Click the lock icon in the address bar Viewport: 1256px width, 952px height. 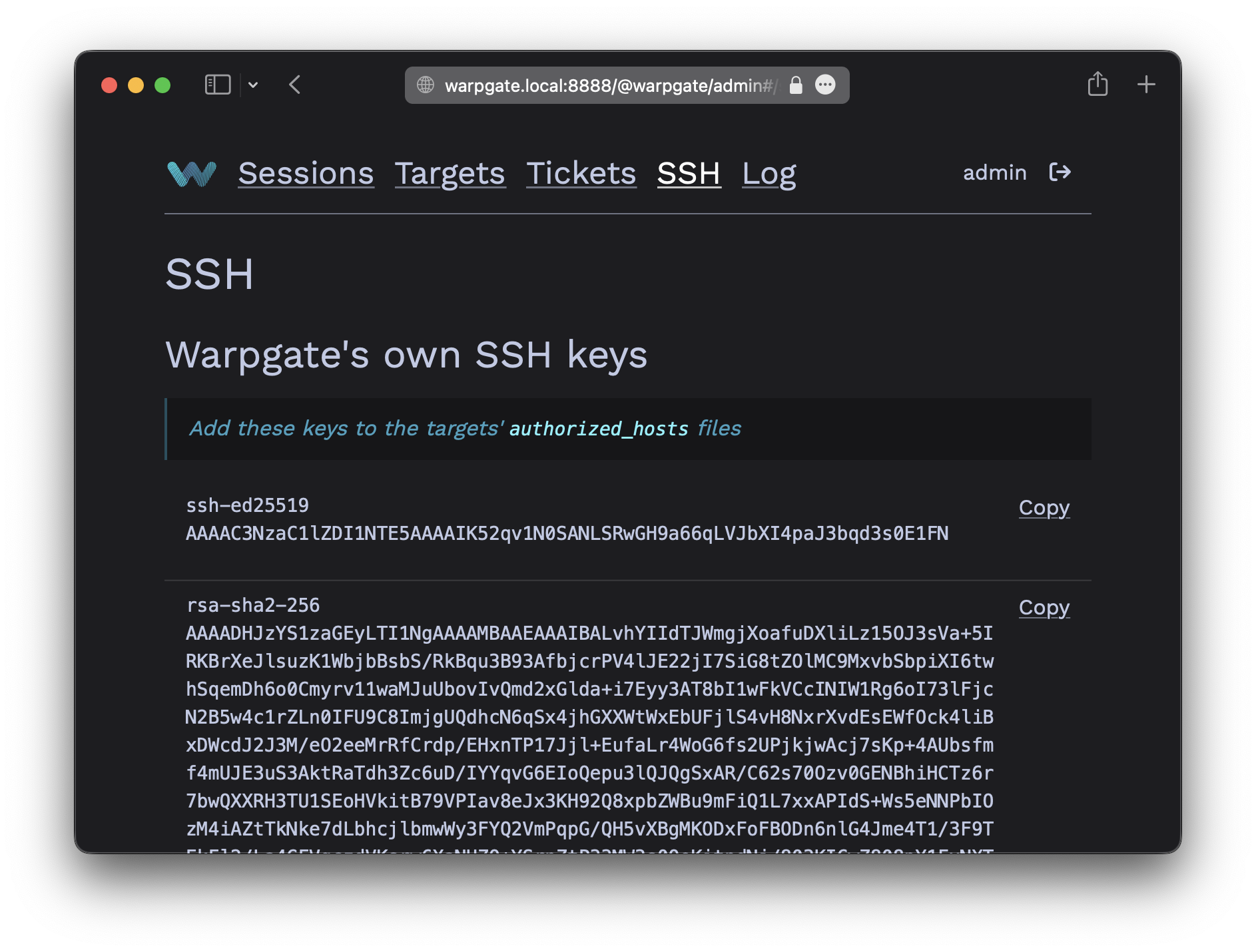pyautogui.click(x=796, y=85)
